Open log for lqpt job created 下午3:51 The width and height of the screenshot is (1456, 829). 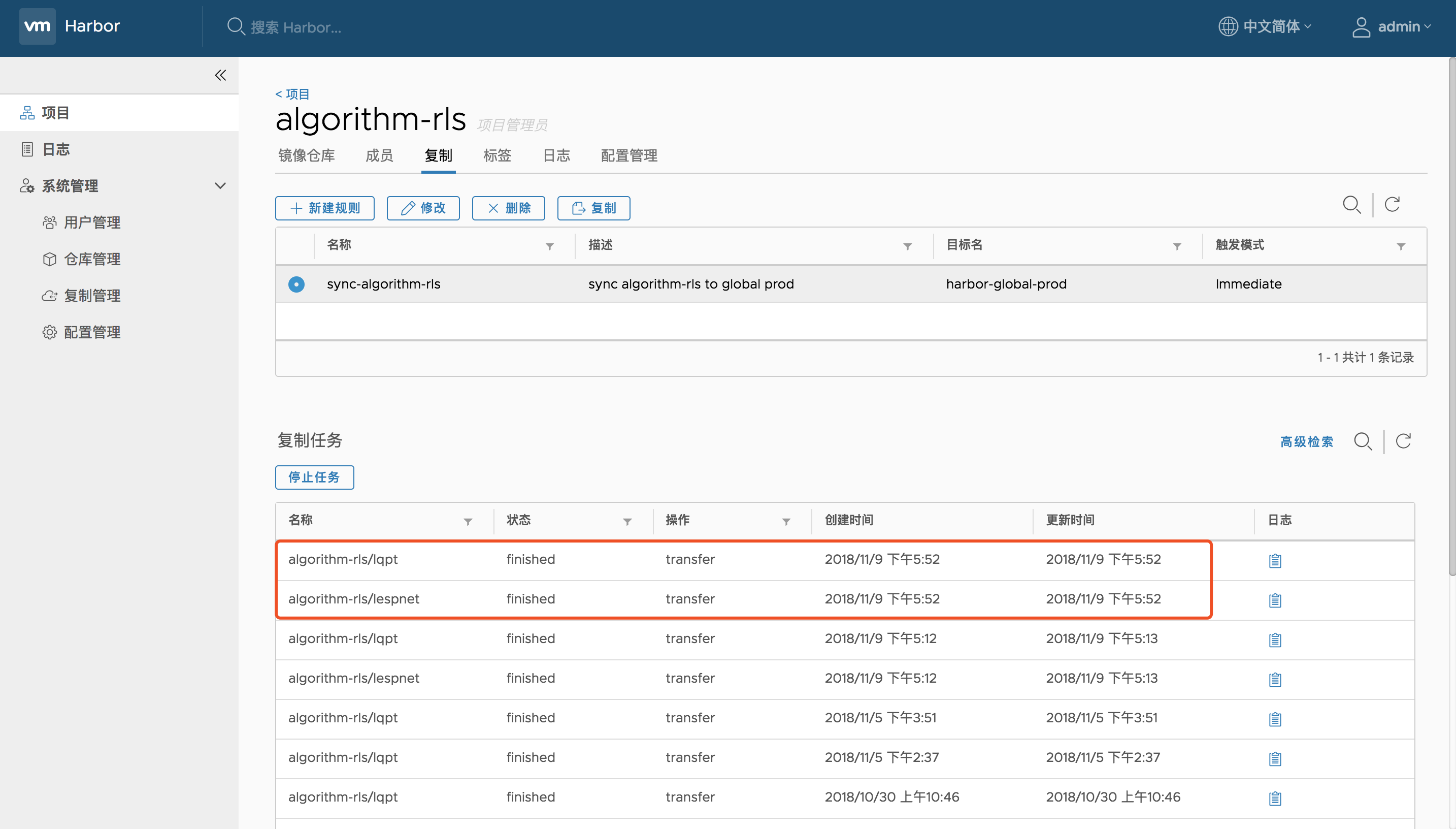point(1274,719)
